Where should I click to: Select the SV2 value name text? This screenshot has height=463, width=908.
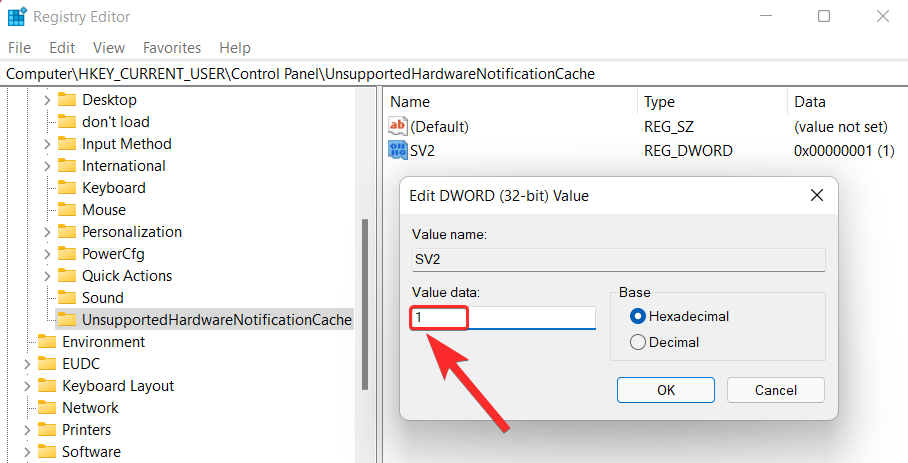(422, 151)
